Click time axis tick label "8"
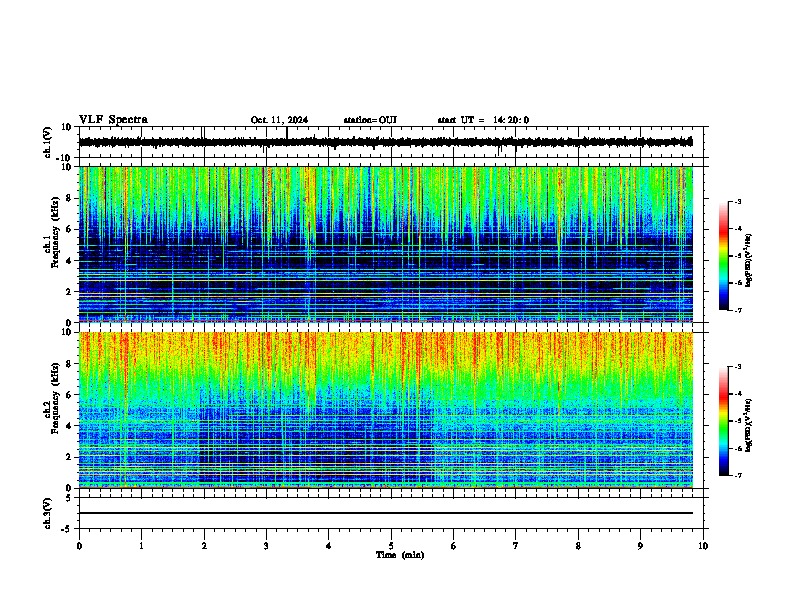Viewport: 792px width, 612px height. click(x=578, y=546)
